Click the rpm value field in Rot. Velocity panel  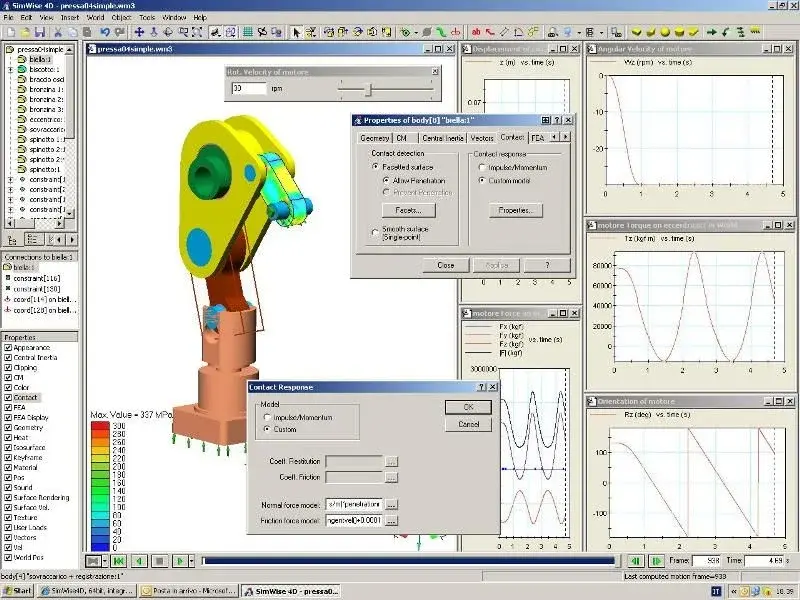[249, 88]
